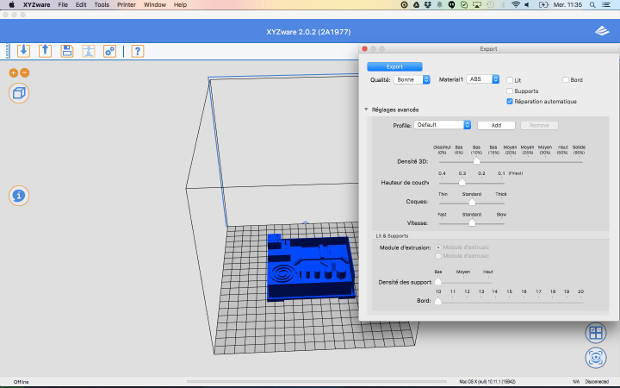Click the AirPlay display menu bar icon
The width and height of the screenshot is (620, 388).
pos(477,5)
